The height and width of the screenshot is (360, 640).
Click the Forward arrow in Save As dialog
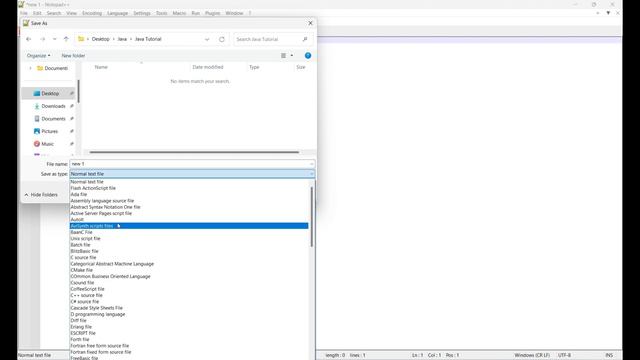pyautogui.click(x=42, y=39)
